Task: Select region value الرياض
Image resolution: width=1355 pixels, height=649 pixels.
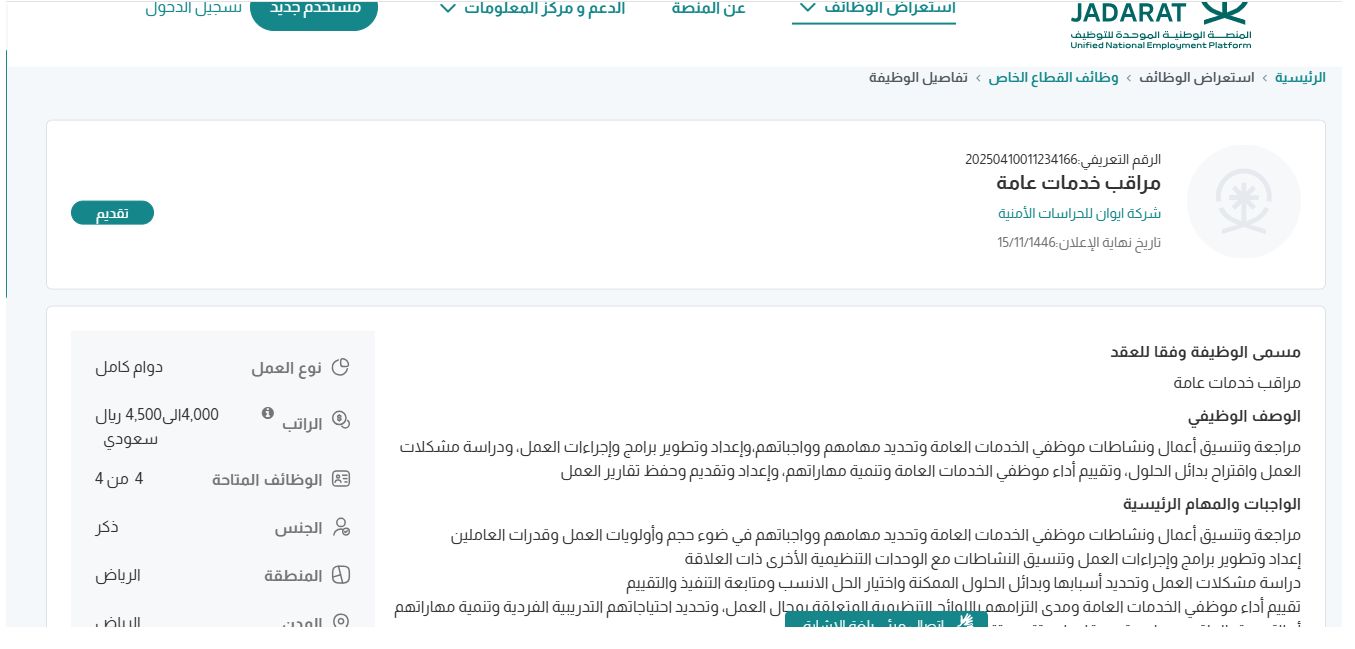Action: (118, 575)
